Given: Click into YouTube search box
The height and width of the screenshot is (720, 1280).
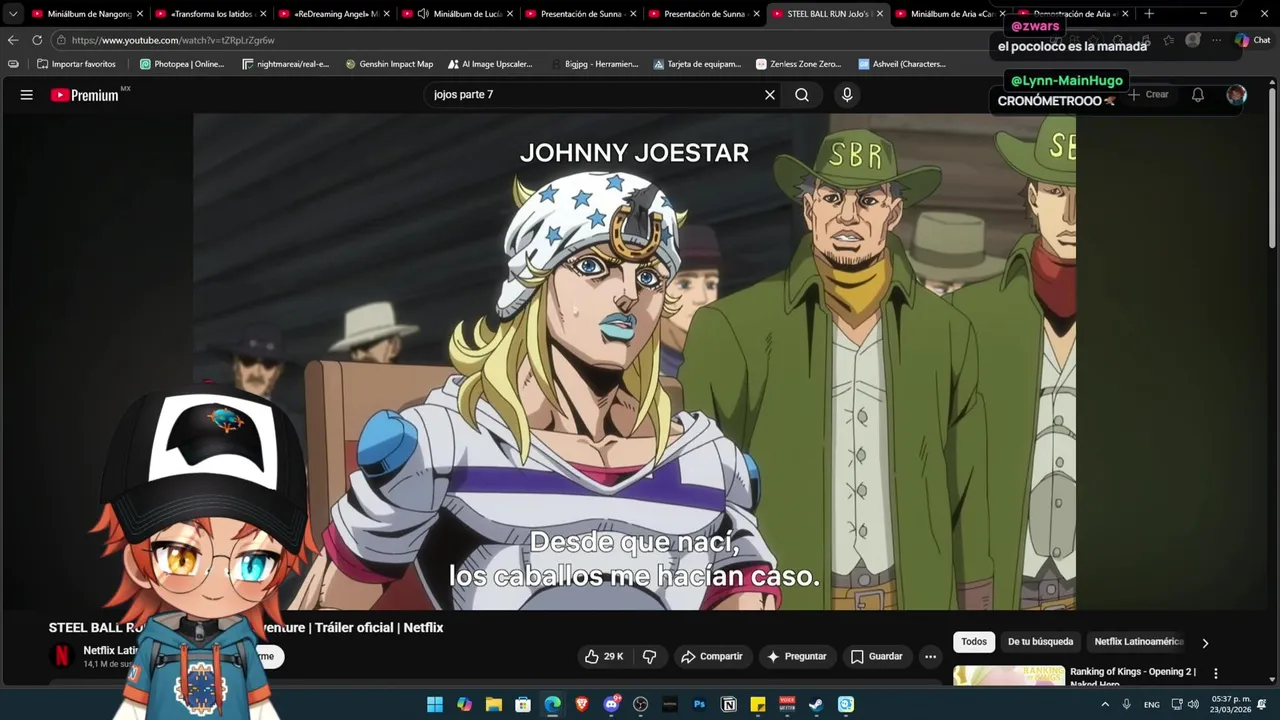Looking at the screenshot, I should coord(595,95).
